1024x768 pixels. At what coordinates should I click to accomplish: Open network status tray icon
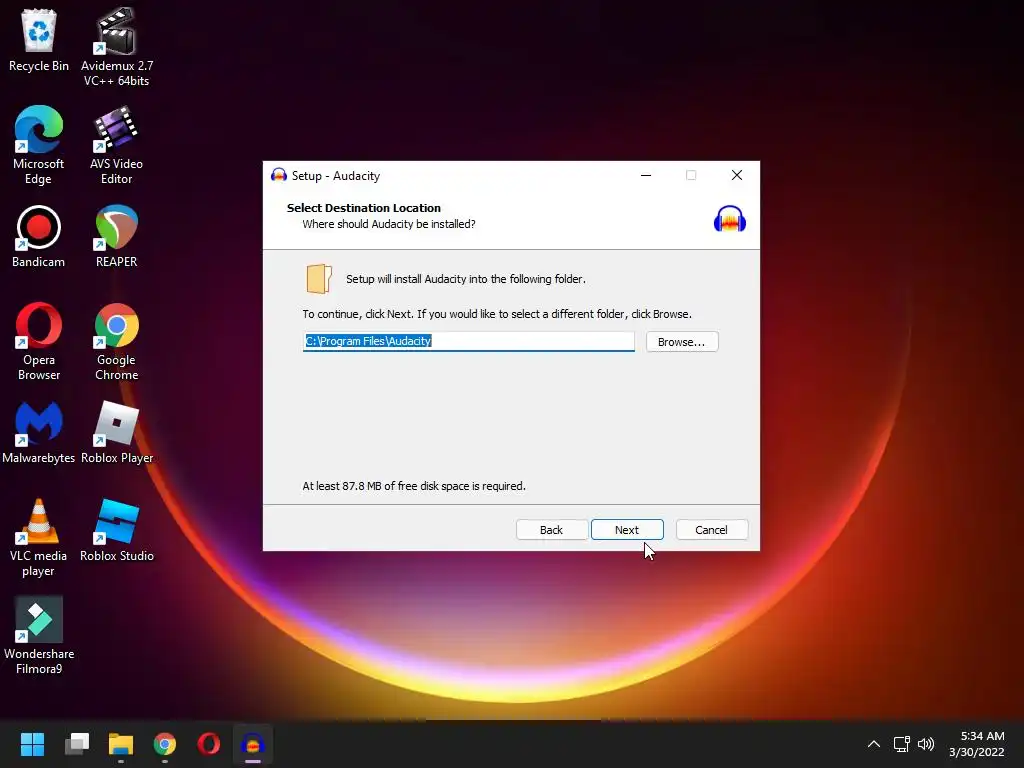tap(901, 744)
